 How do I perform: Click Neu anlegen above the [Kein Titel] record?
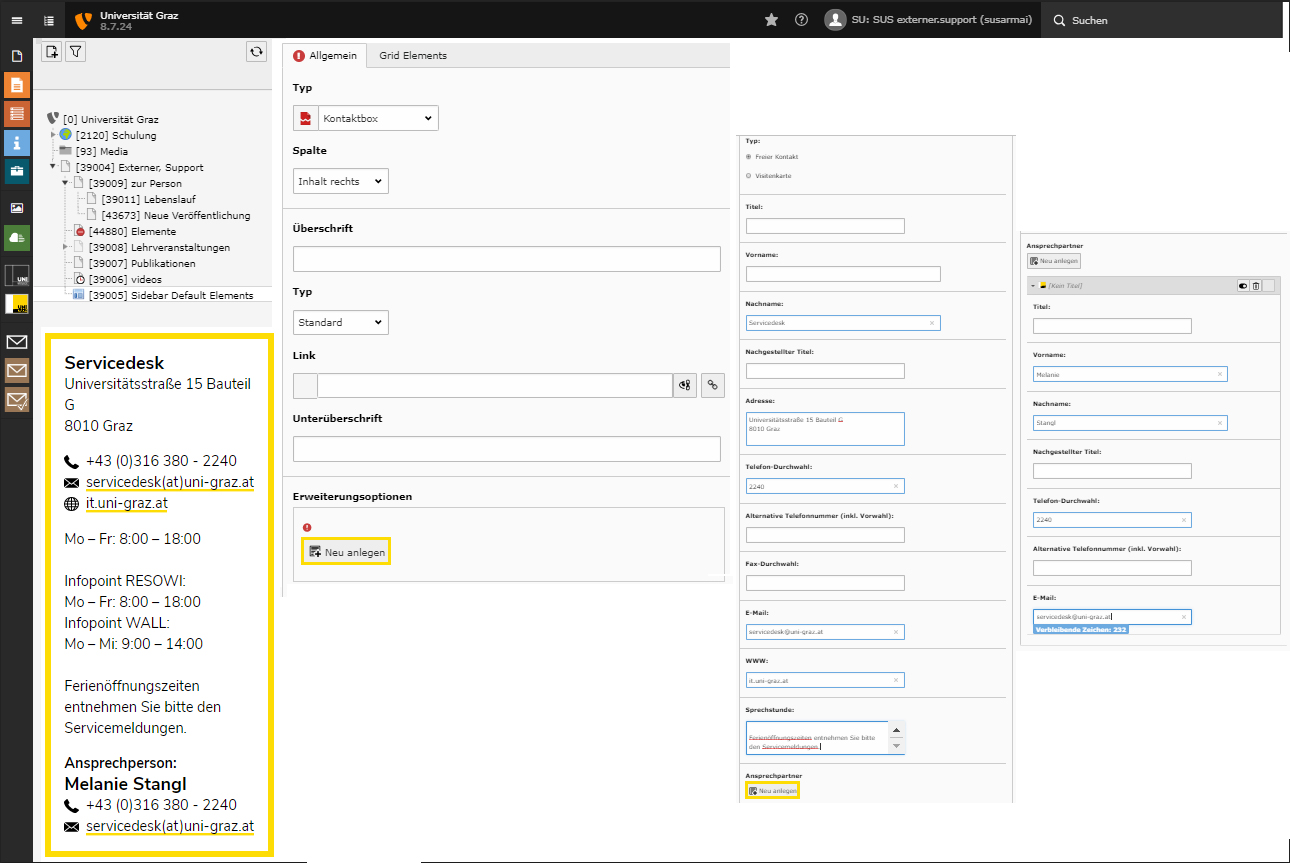1054,260
